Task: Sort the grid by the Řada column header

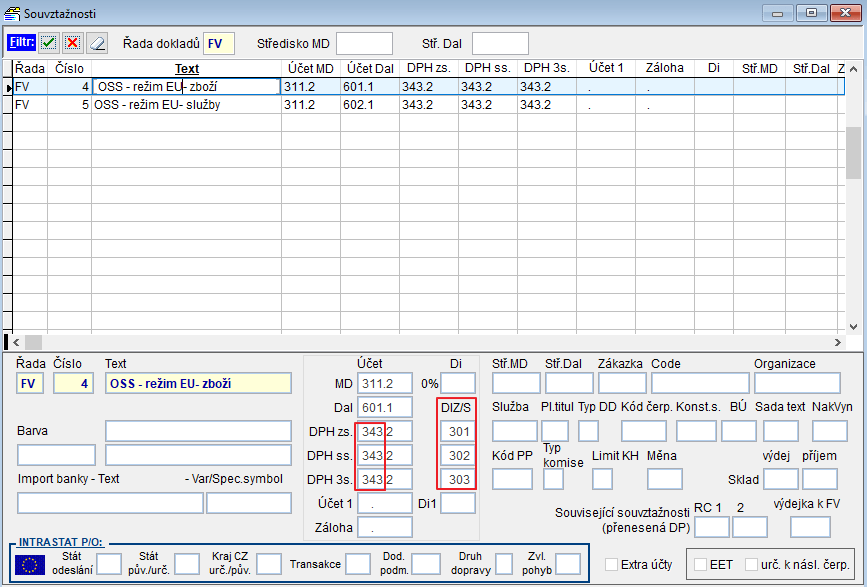Action: coord(30,69)
